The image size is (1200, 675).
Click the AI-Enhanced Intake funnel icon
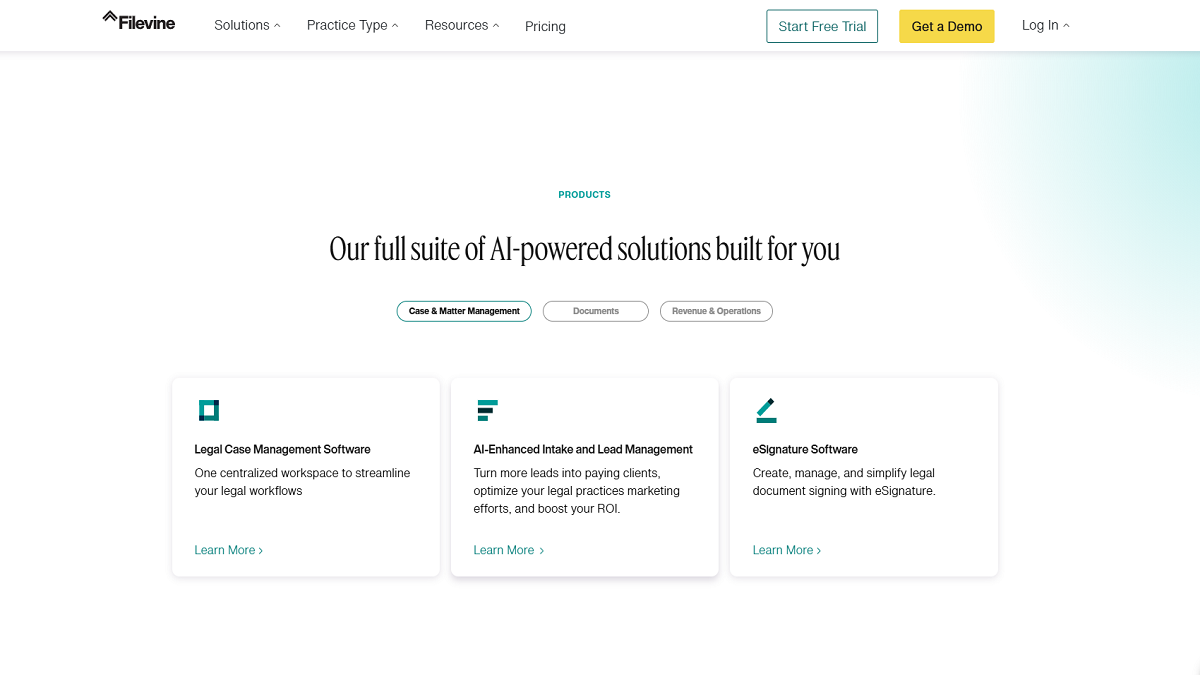[487, 410]
